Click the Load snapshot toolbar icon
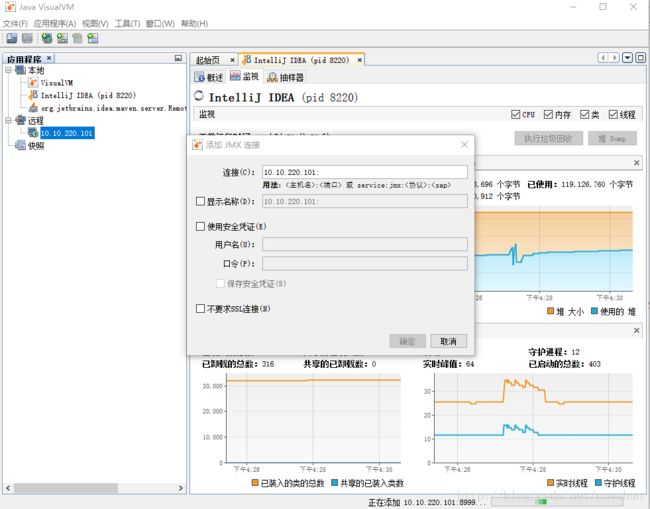Viewport: 650px width, 509px height. [x=12, y=38]
